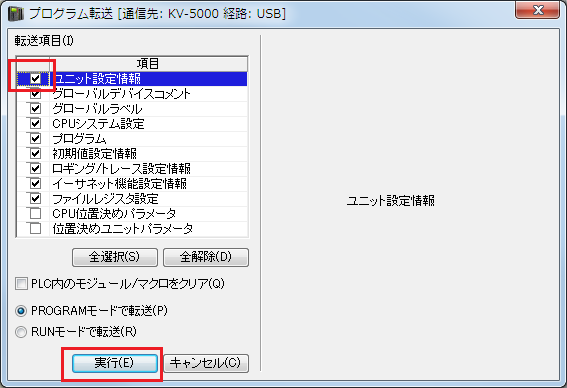Viewport: 567px width, 388px height.
Task: Click the 実行(E) button
Action: pyautogui.click(x=115, y=363)
